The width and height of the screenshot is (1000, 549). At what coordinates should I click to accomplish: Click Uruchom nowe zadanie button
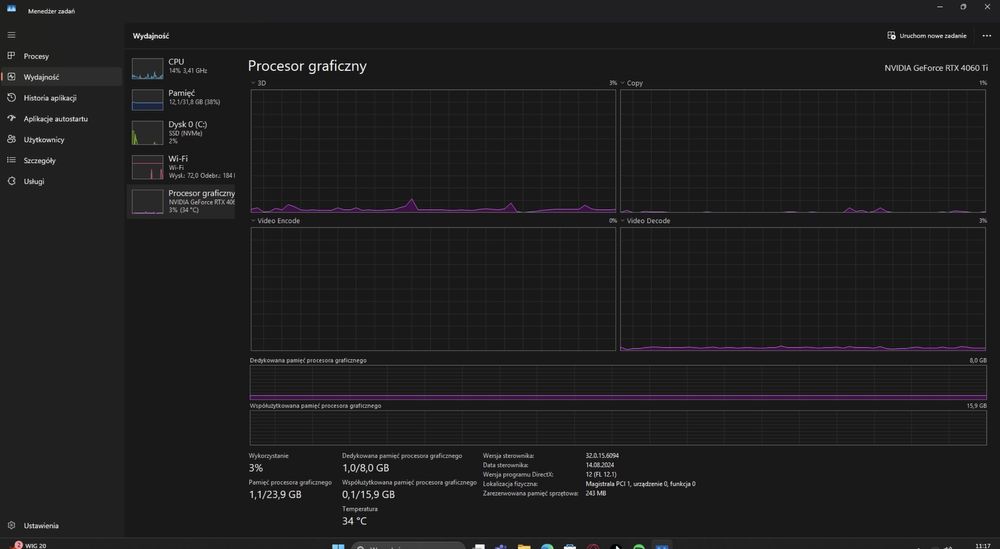click(927, 36)
